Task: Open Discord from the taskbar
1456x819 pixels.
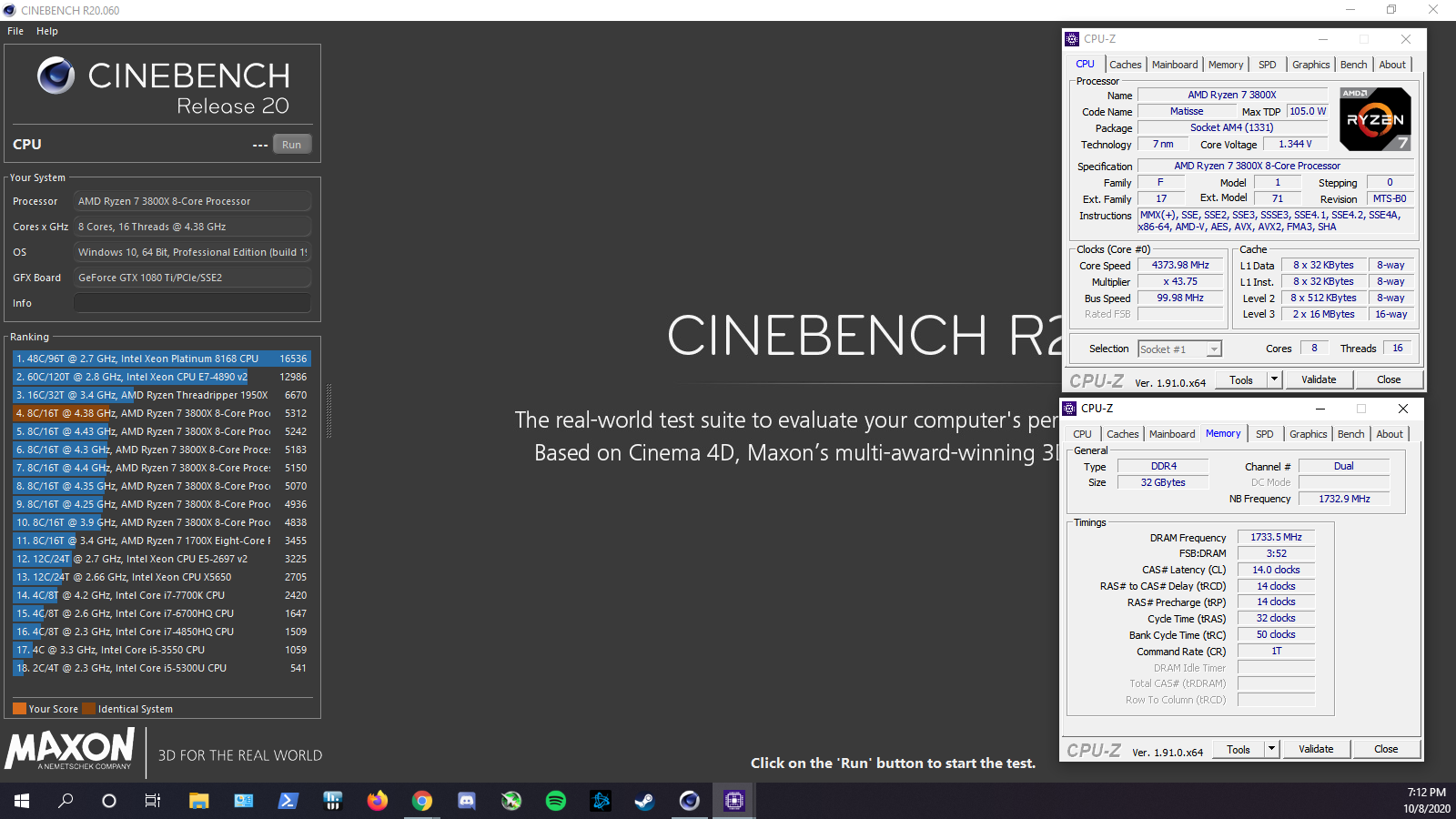Action: (x=466, y=801)
